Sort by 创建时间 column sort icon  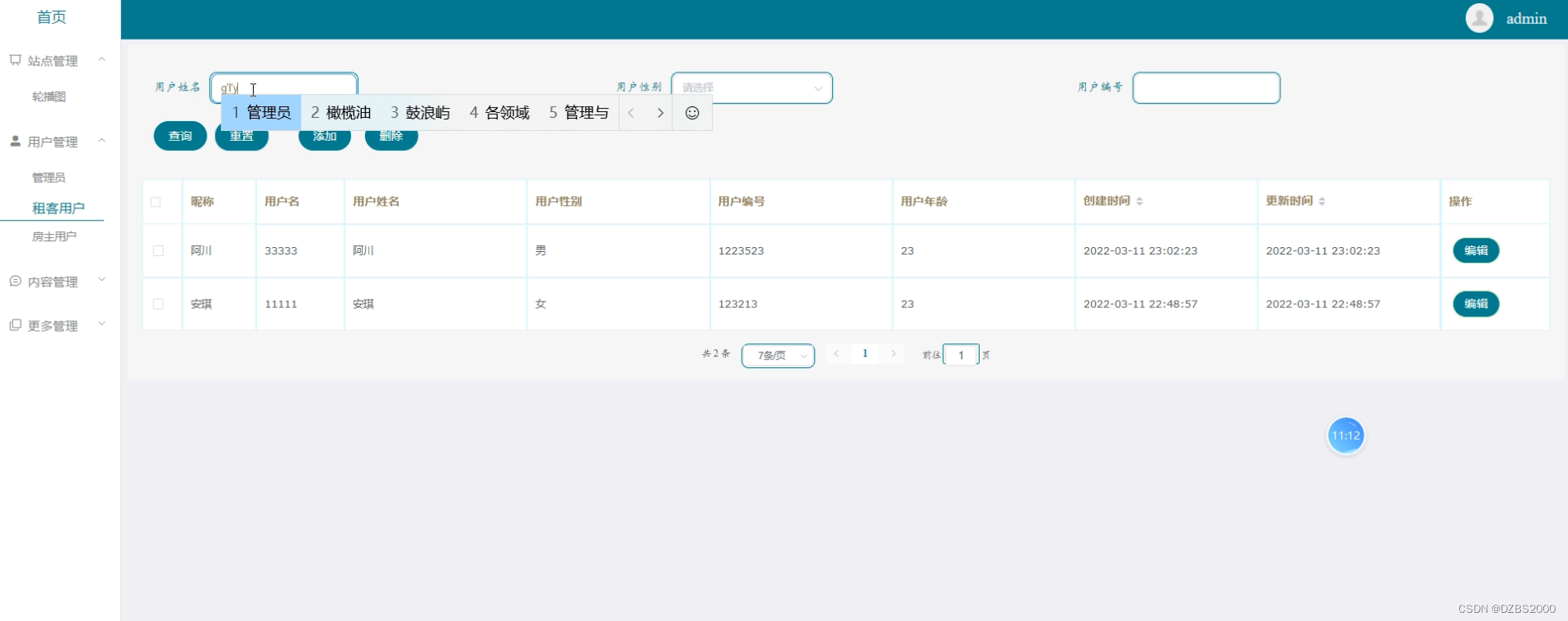(x=1140, y=201)
